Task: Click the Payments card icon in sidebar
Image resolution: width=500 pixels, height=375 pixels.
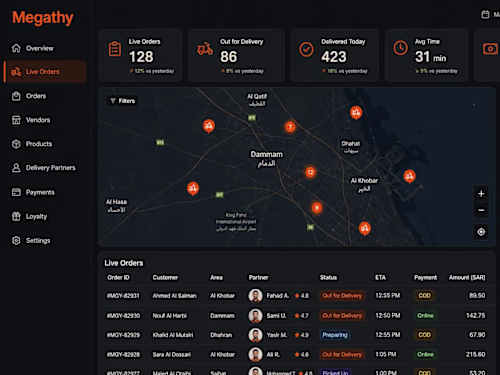Action: 16,192
